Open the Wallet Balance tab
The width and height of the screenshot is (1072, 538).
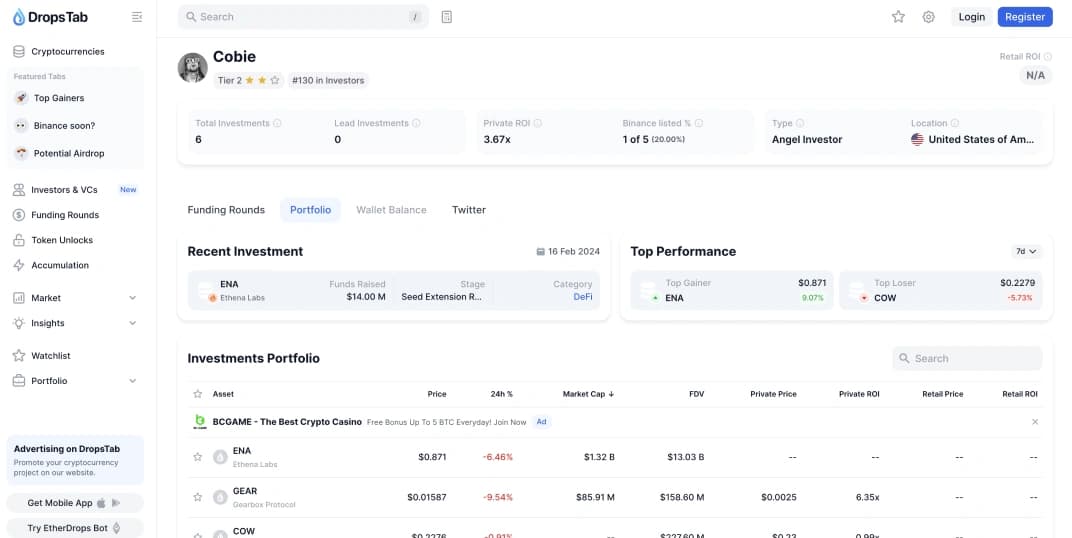pos(391,210)
